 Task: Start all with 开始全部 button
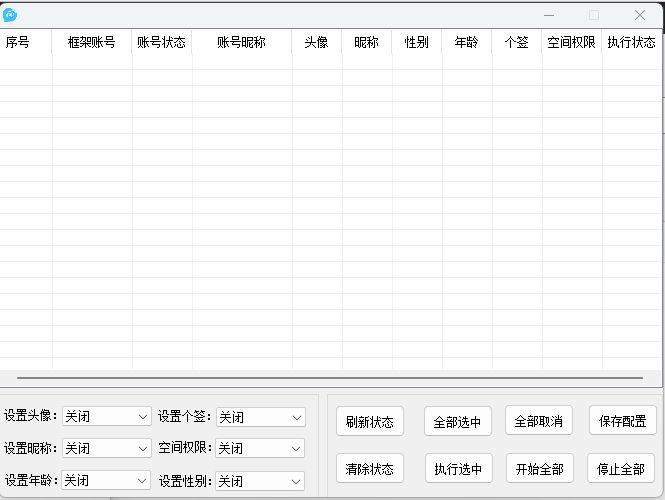[x=539, y=468]
